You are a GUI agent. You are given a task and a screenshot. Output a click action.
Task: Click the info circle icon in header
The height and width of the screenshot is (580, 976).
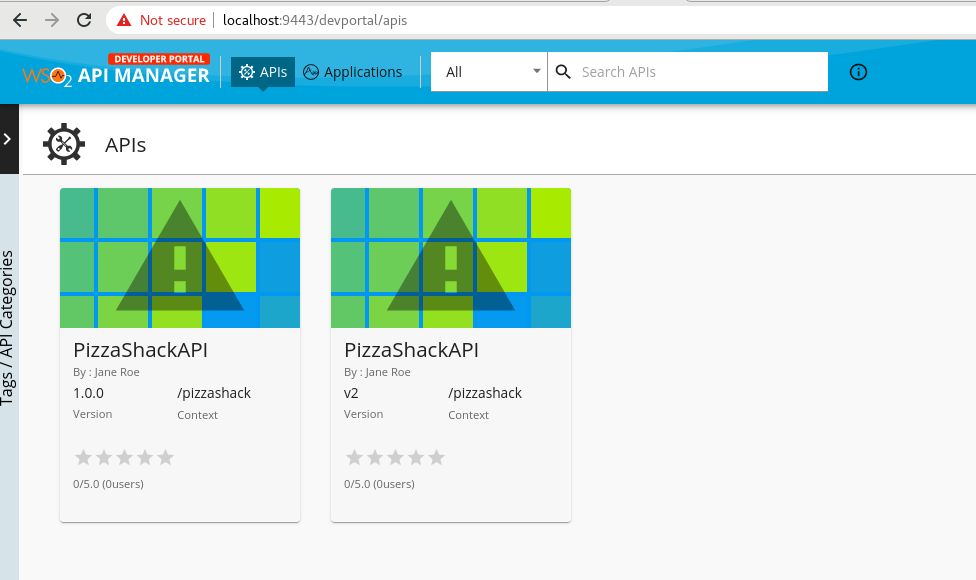coord(858,72)
